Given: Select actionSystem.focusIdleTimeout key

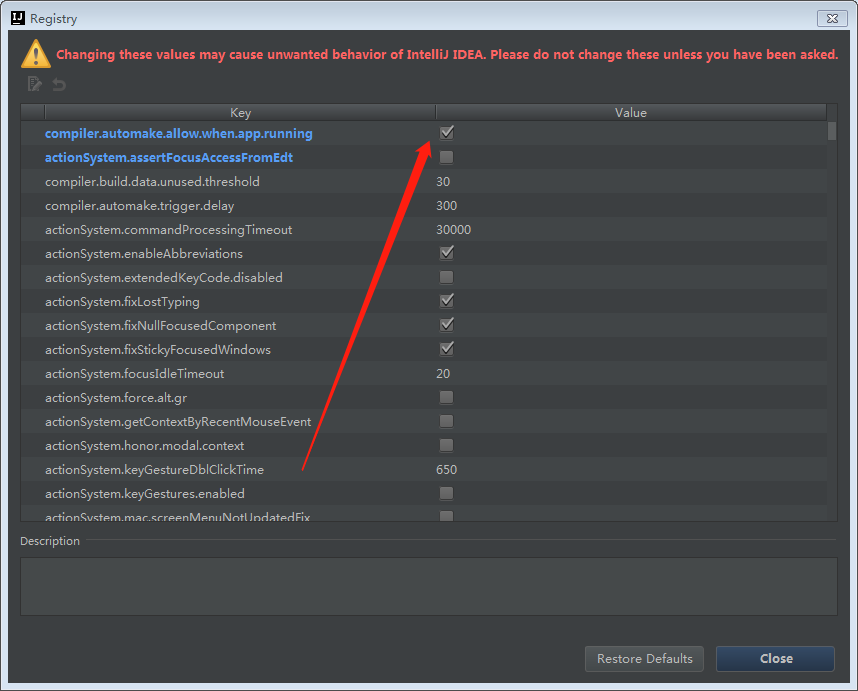Looking at the screenshot, I should pos(135,374).
